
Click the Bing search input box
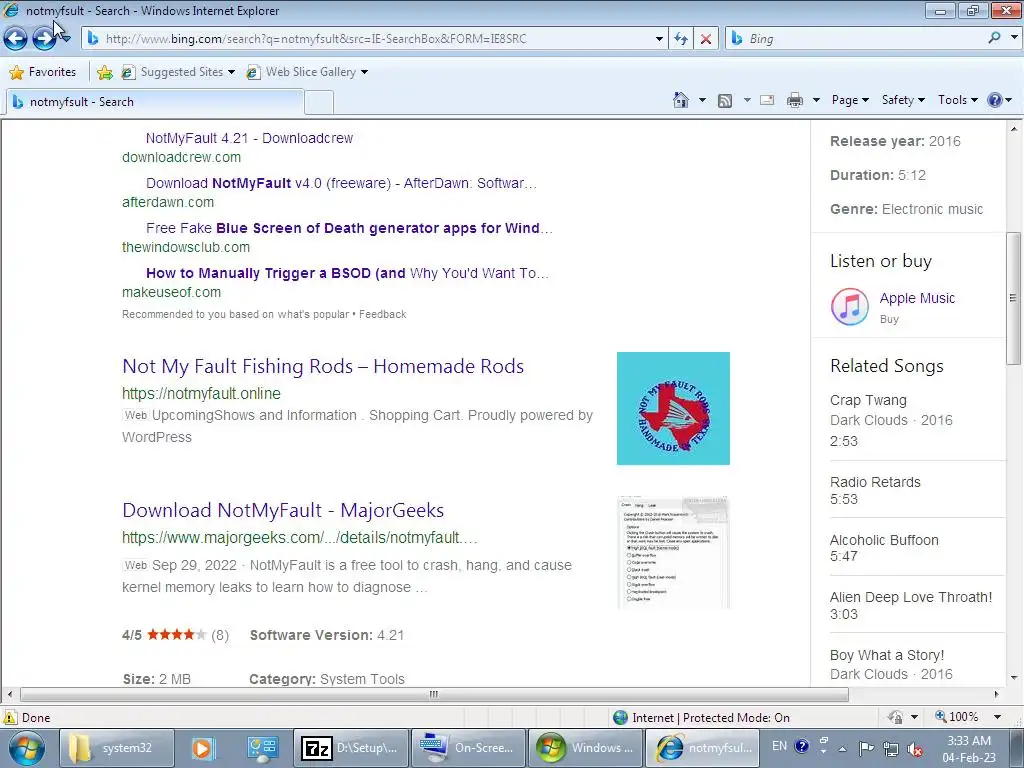point(863,39)
